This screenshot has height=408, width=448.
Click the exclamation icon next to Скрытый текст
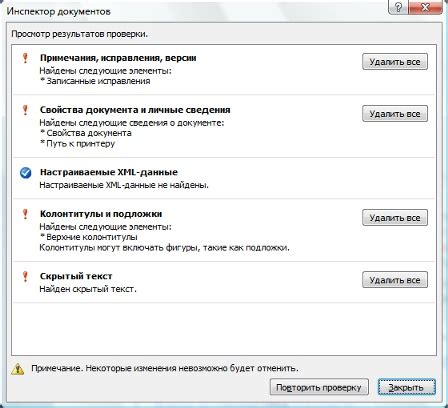pyautogui.click(x=25, y=276)
